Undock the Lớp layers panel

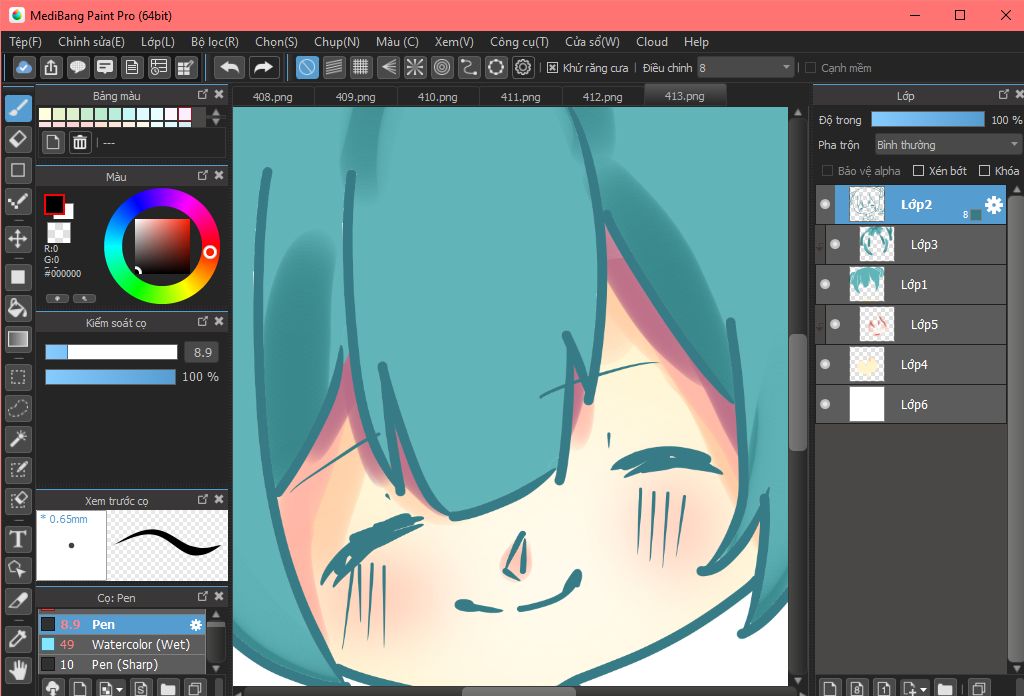coord(1004,95)
